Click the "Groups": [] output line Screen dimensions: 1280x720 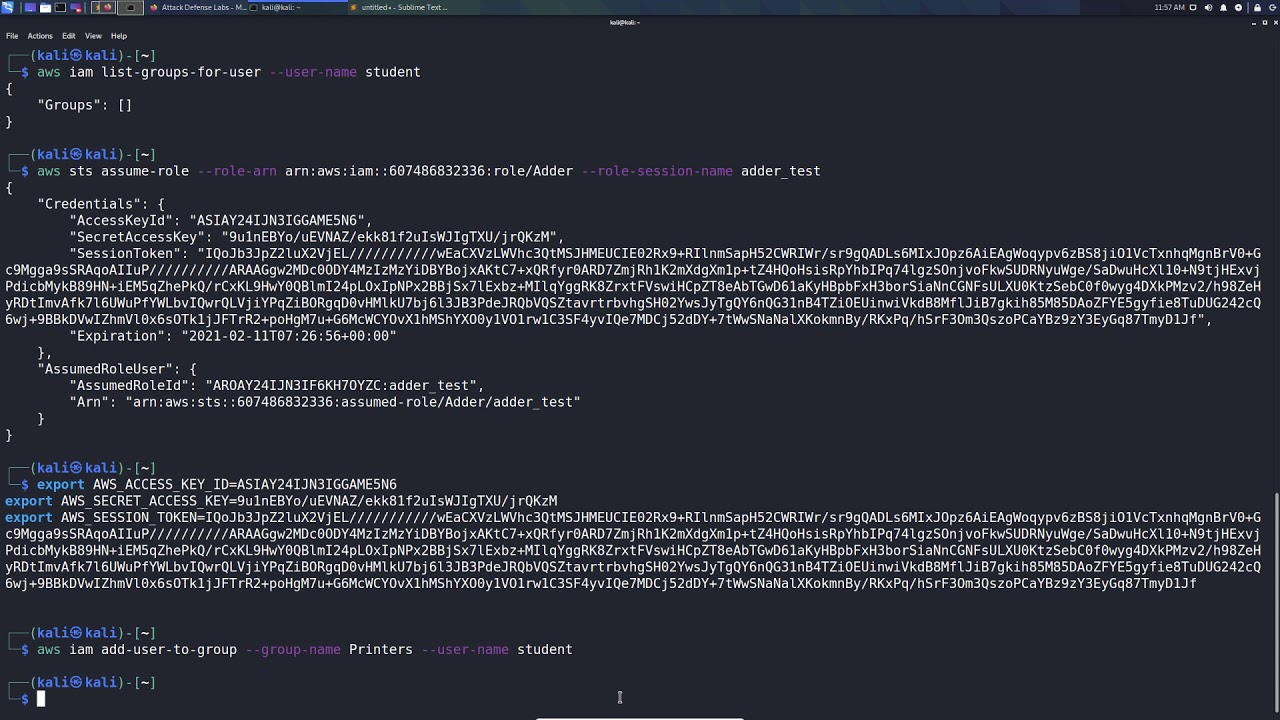(x=85, y=105)
